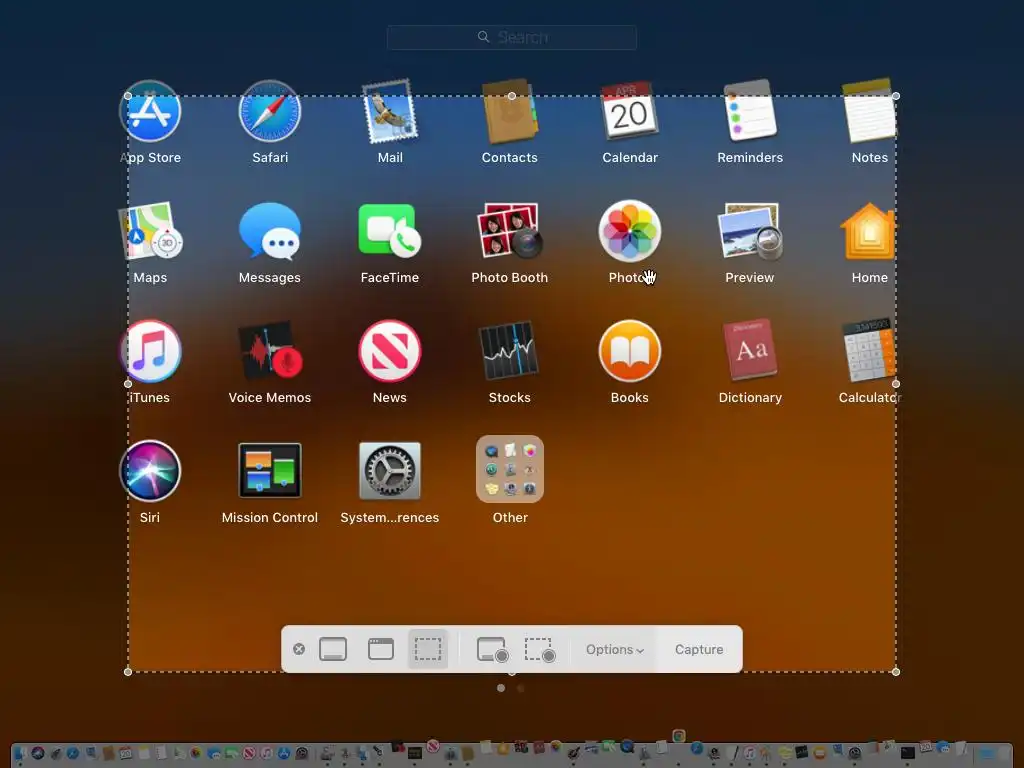Open the Maps app
Viewport: 1024px width, 768px height.
pyautogui.click(x=150, y=231)
